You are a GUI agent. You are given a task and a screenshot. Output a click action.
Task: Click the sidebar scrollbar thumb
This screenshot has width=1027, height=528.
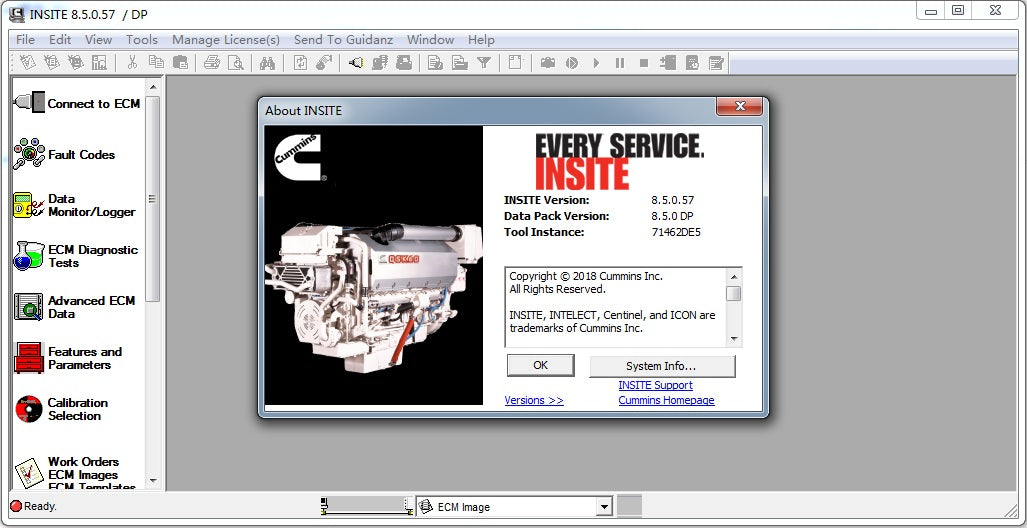153,198
